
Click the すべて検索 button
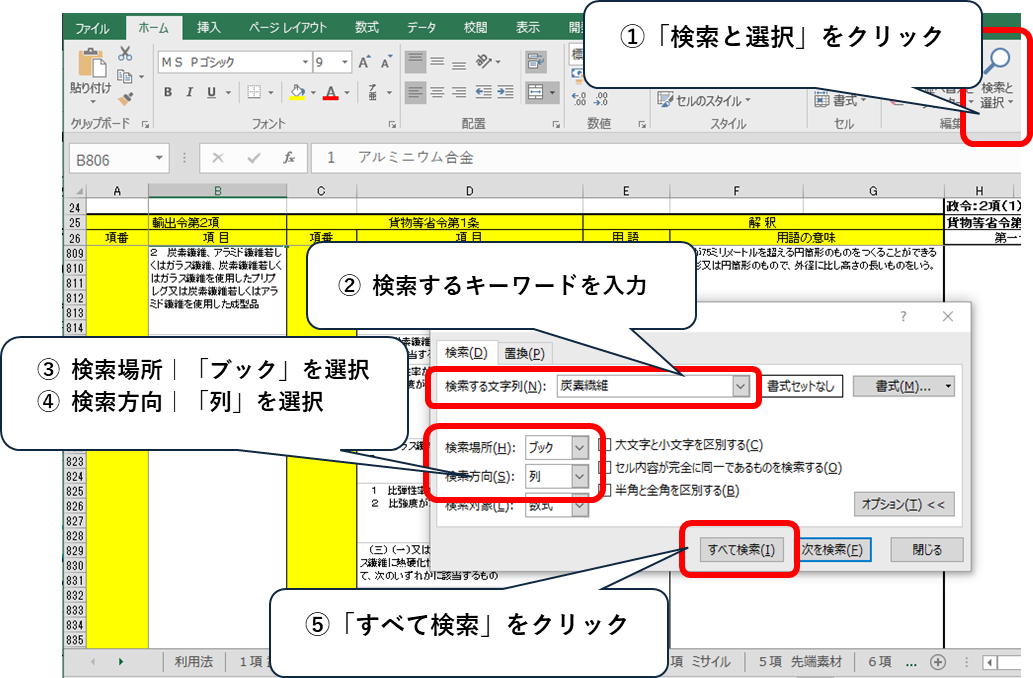pyautogui.click(x=739, y=550)
